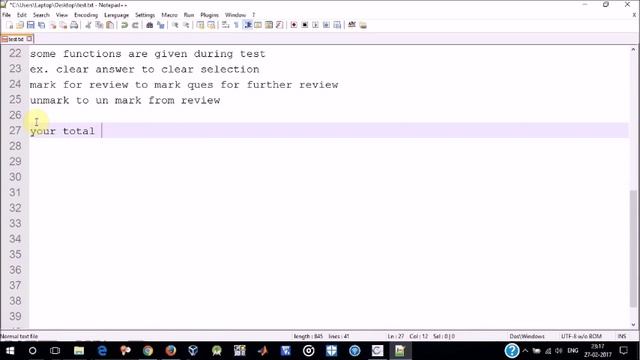
Task: Save the document with the Save icon
Action: 31,25
